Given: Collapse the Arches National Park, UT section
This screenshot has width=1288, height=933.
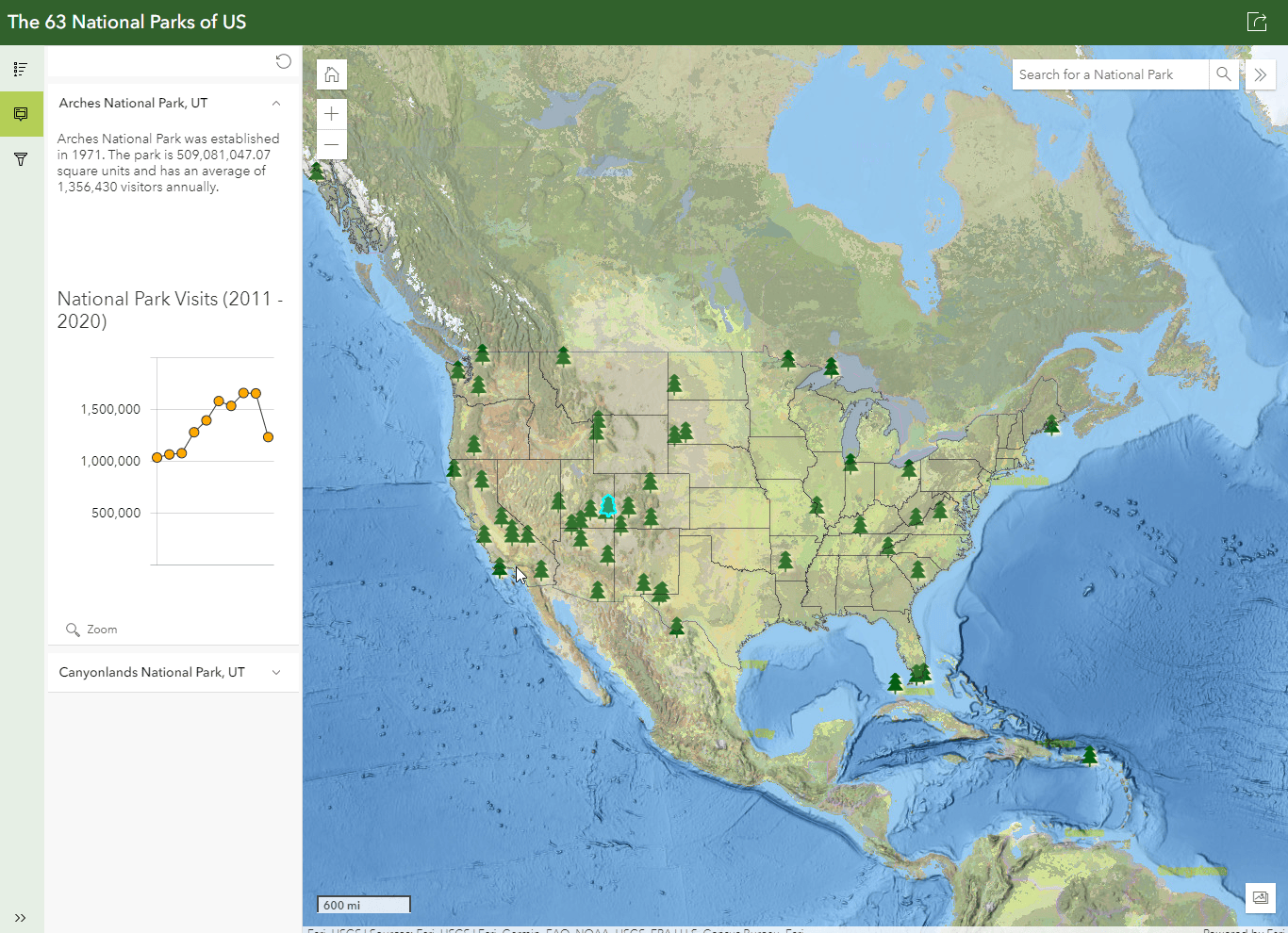Looking at the screenshot, I should [x=173, y=103].
